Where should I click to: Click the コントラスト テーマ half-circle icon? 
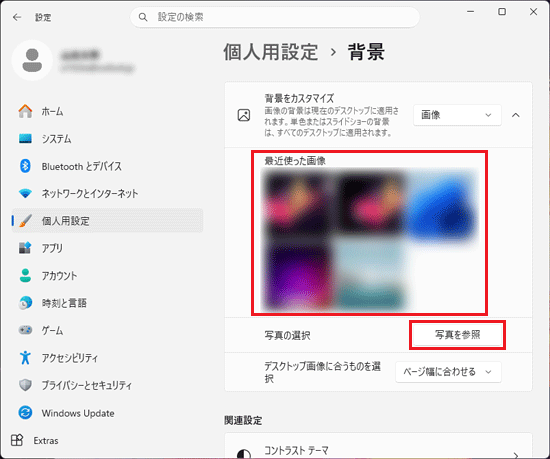[x=244, y=454]
